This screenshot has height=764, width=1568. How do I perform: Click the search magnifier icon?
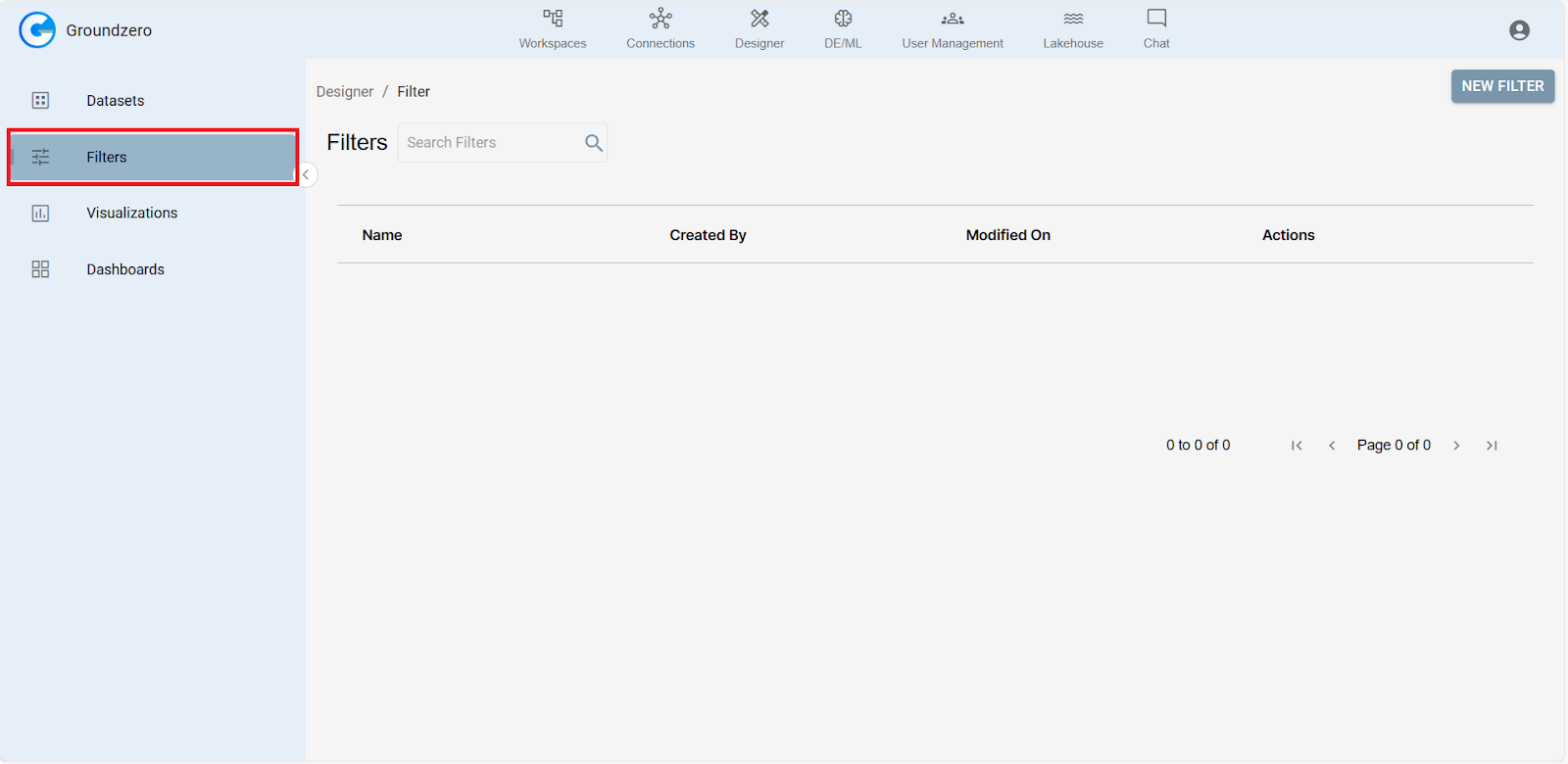pyautogui.click(x=593, y=143)
